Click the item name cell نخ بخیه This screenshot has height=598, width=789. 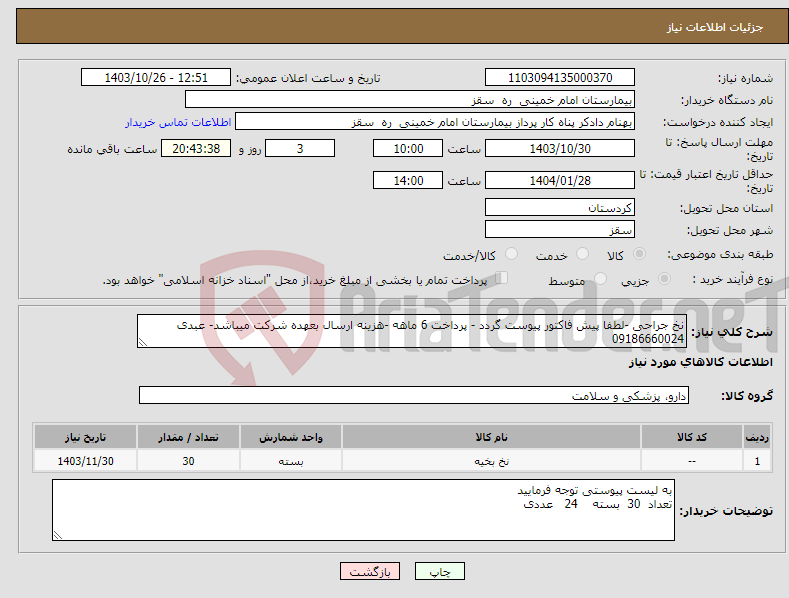click(x=491, y=461)
